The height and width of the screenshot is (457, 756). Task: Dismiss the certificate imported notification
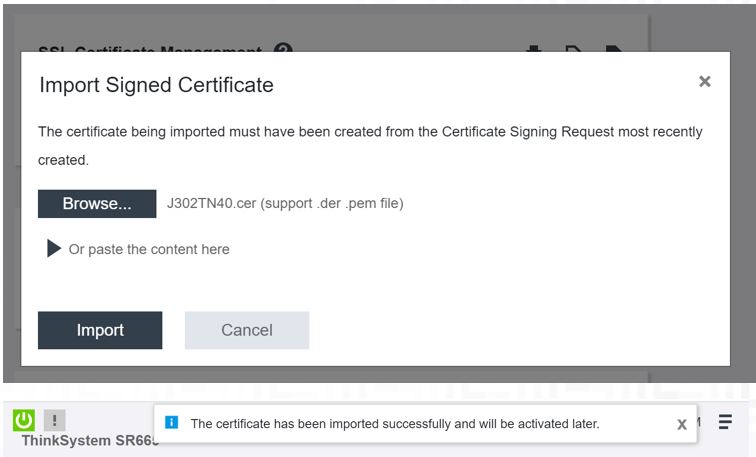coord(682,424)
